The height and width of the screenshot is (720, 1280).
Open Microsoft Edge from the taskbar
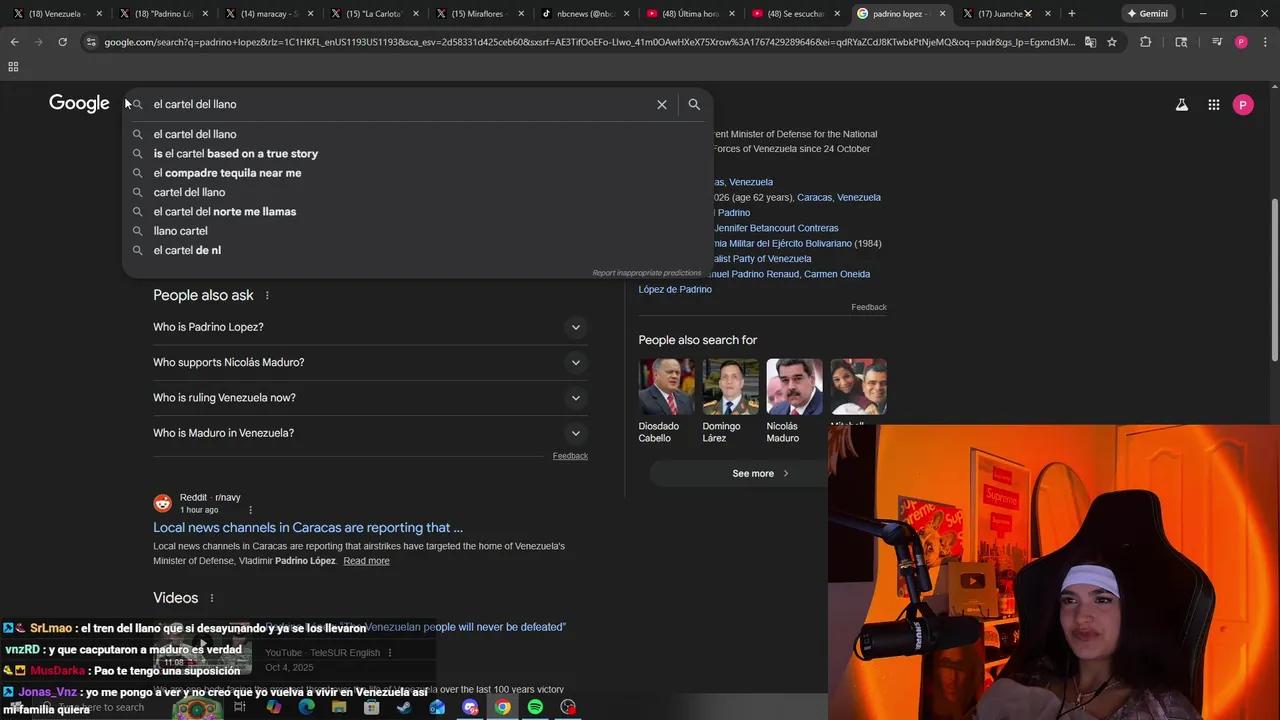click(x=306, y=707)
